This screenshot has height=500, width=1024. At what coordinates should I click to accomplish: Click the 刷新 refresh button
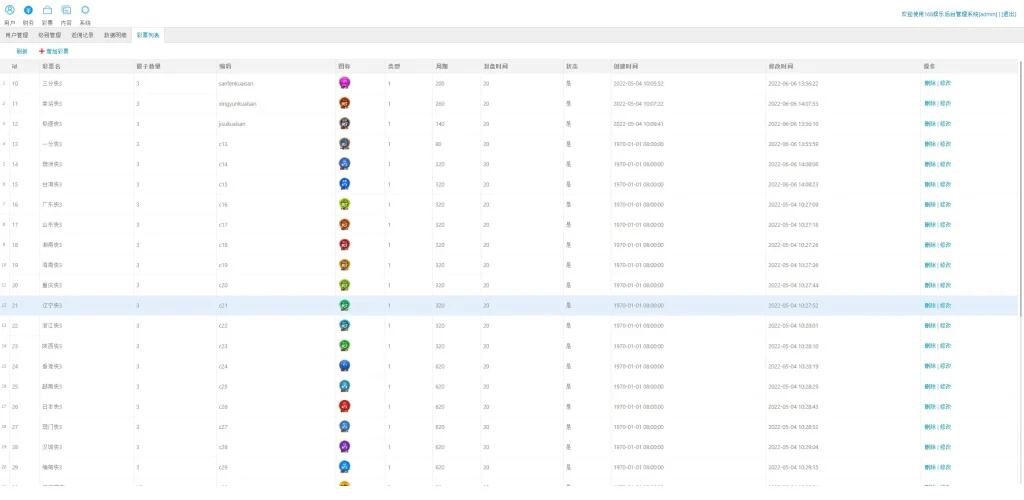22,51
